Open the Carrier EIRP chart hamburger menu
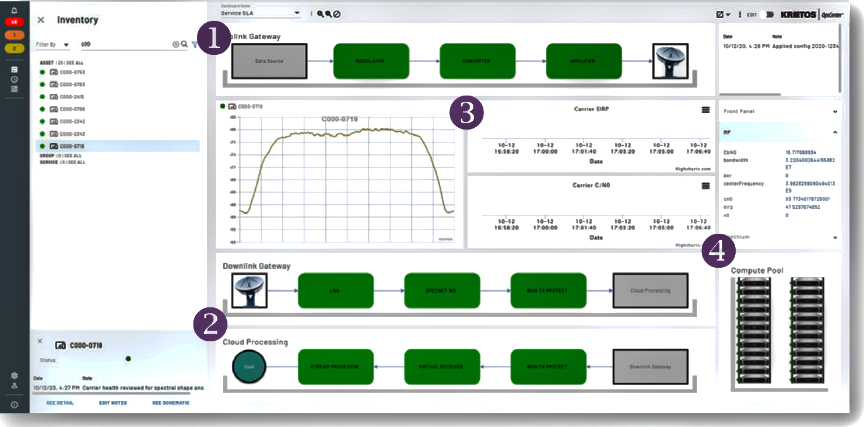The width and height of the screenshot is (864, 427). coord(706,109)
